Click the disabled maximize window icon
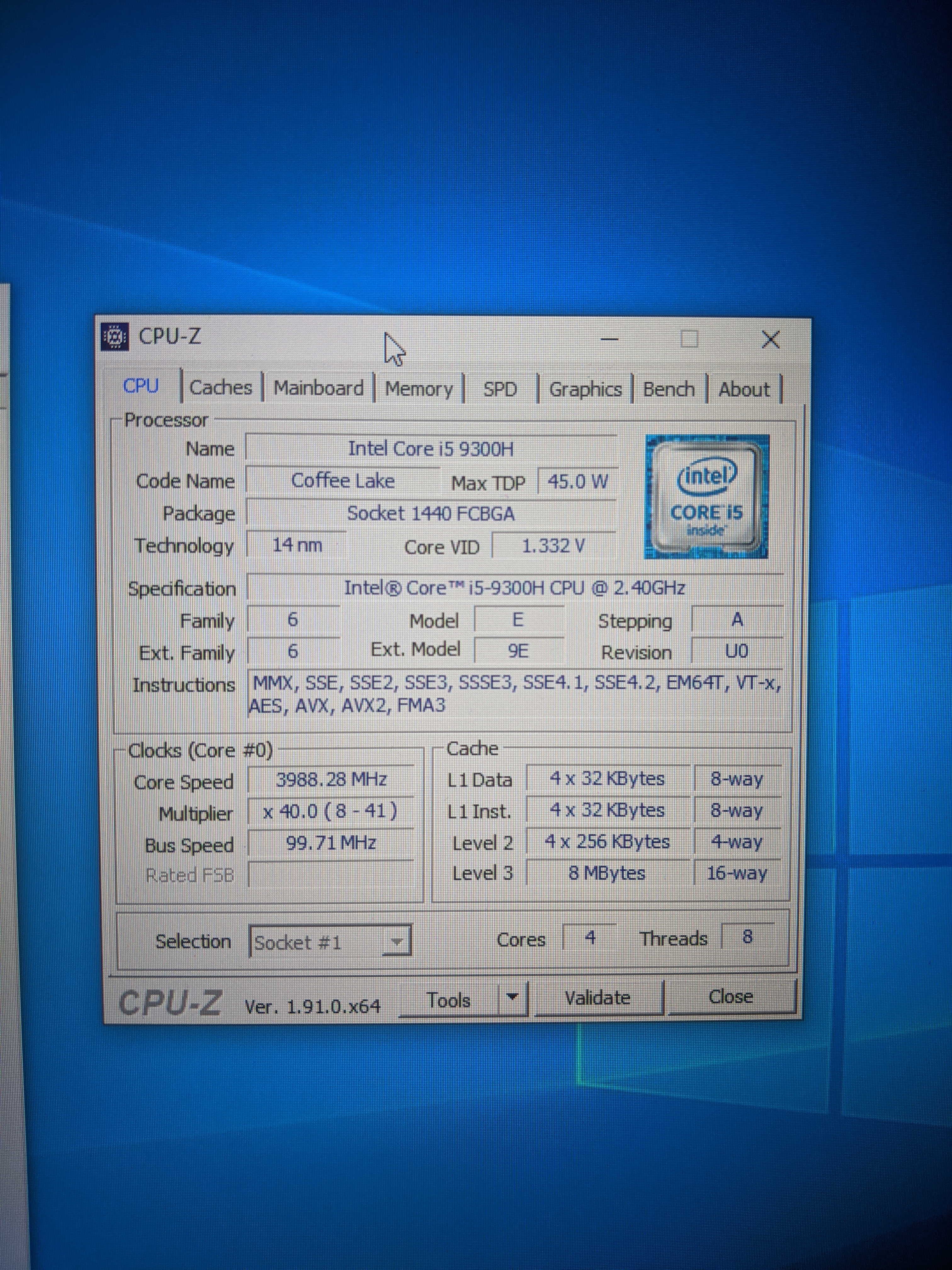Viewport: 952px width, 1270px height. 689,339
